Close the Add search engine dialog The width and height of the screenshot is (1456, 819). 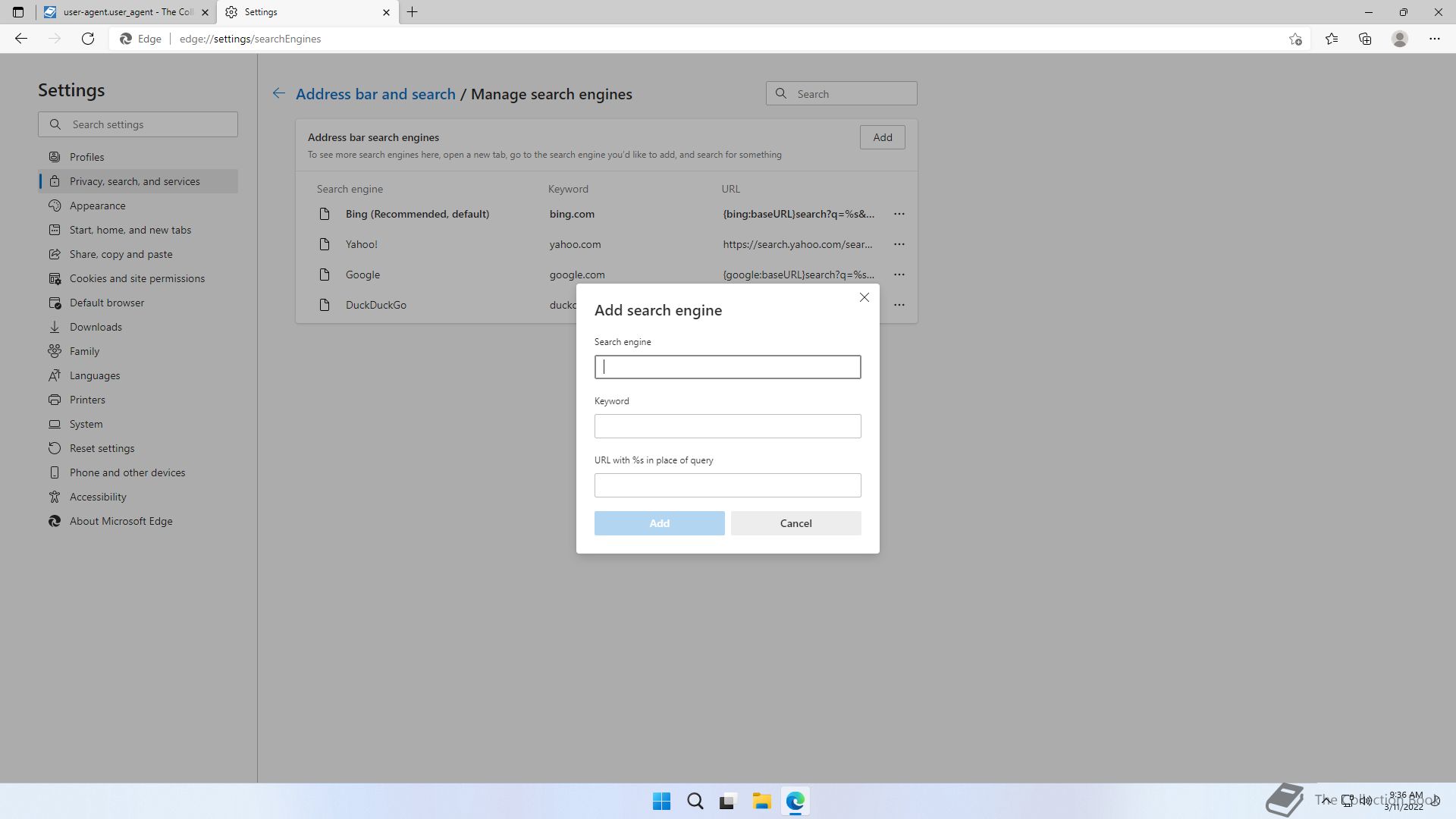(864, 297)
